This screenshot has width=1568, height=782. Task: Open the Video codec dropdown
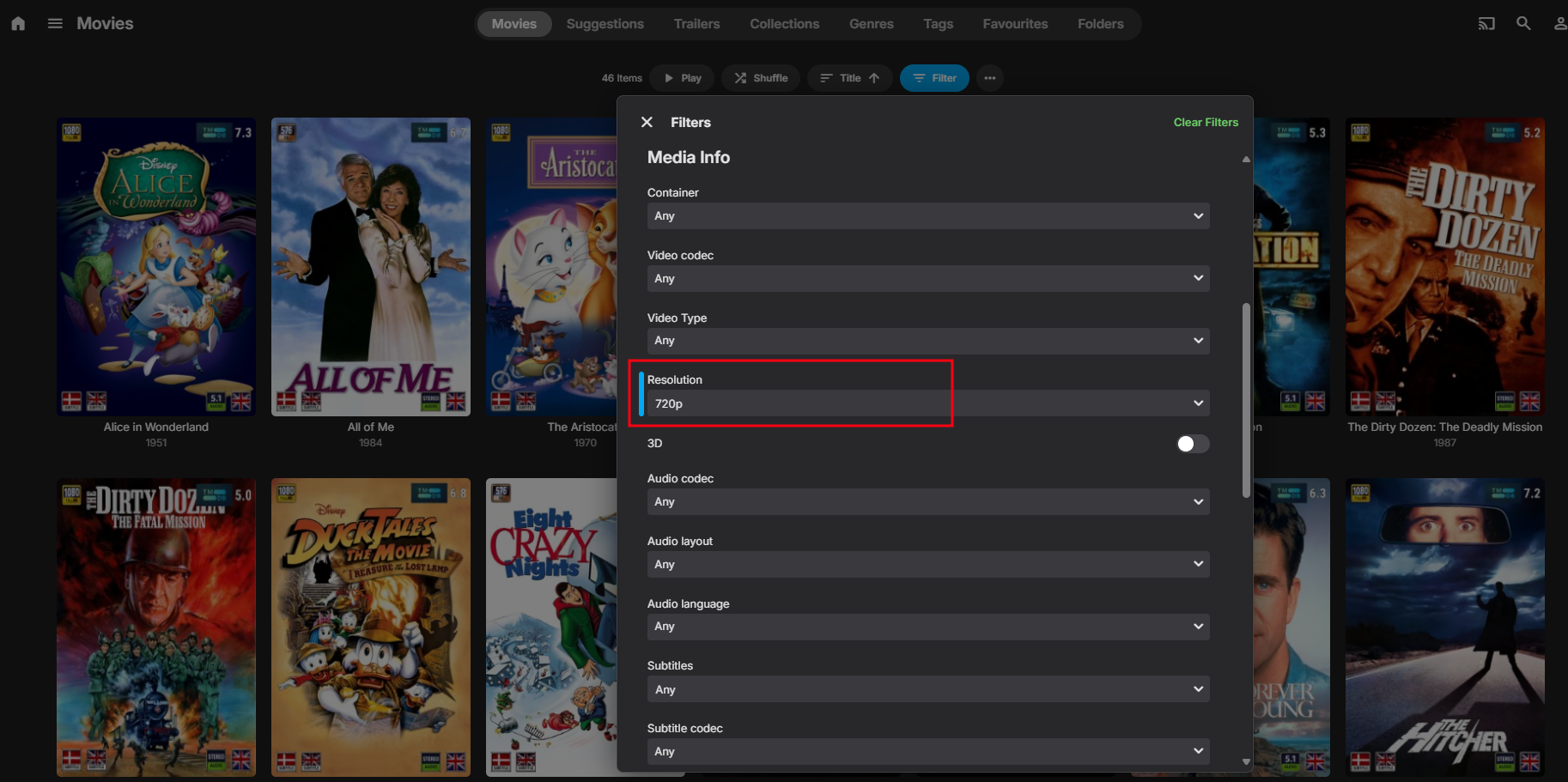pyautogui.click(x=928, y=279)
